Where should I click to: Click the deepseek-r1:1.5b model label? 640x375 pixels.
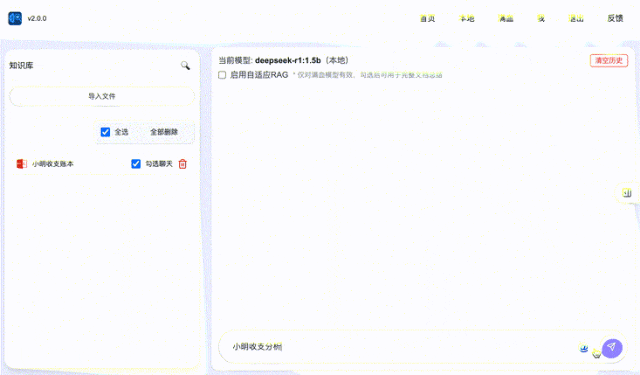tap(288, 60)
